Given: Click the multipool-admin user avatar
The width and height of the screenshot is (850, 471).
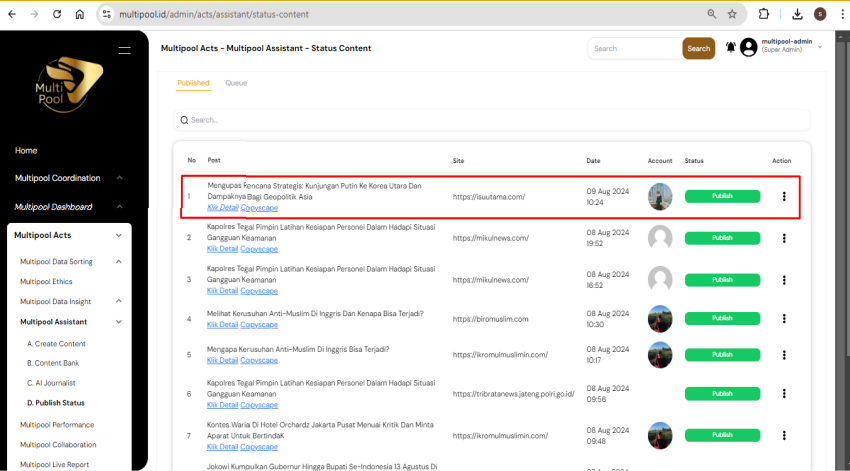Looking at the screenshot, I should 749,48.
